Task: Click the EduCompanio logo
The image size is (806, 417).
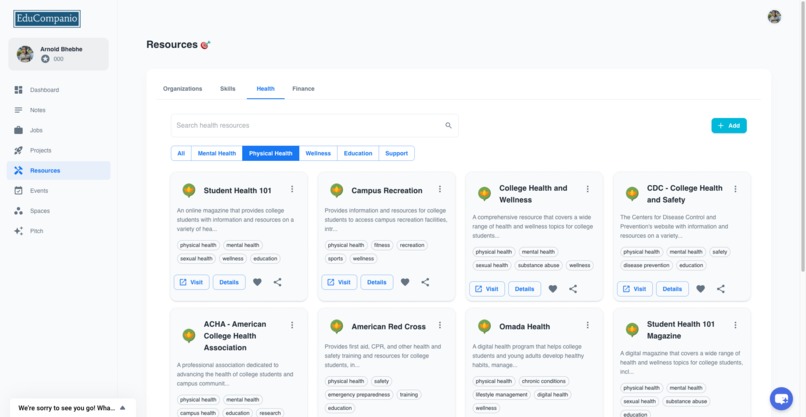Action: (x=47, y=19)
